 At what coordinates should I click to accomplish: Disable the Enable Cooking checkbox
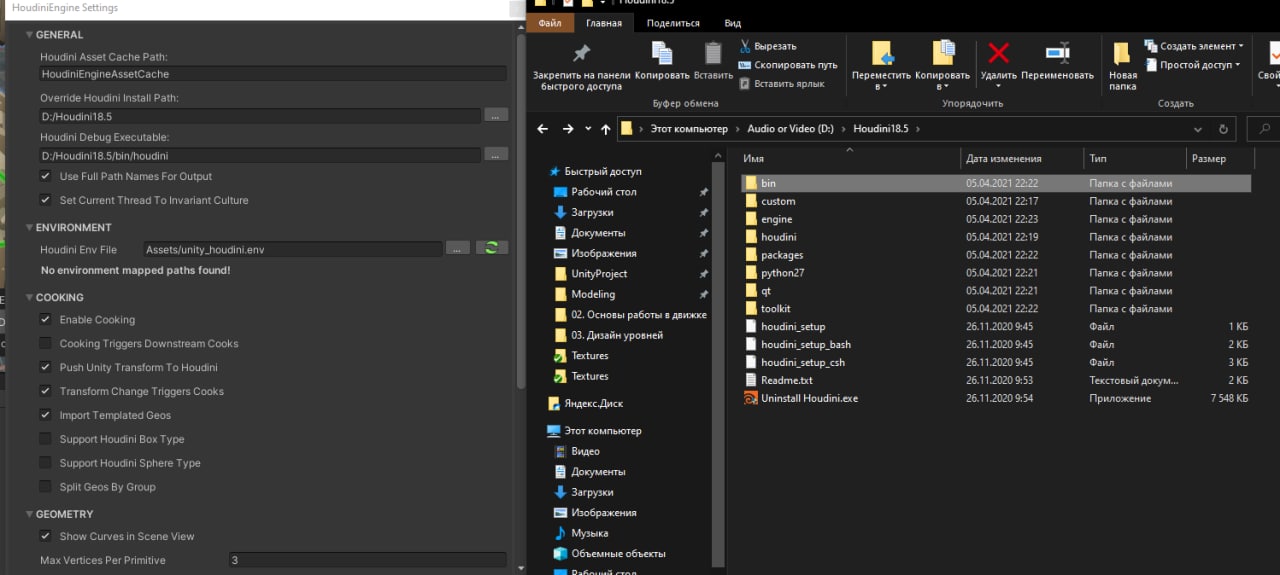click(x=45, y=319)
